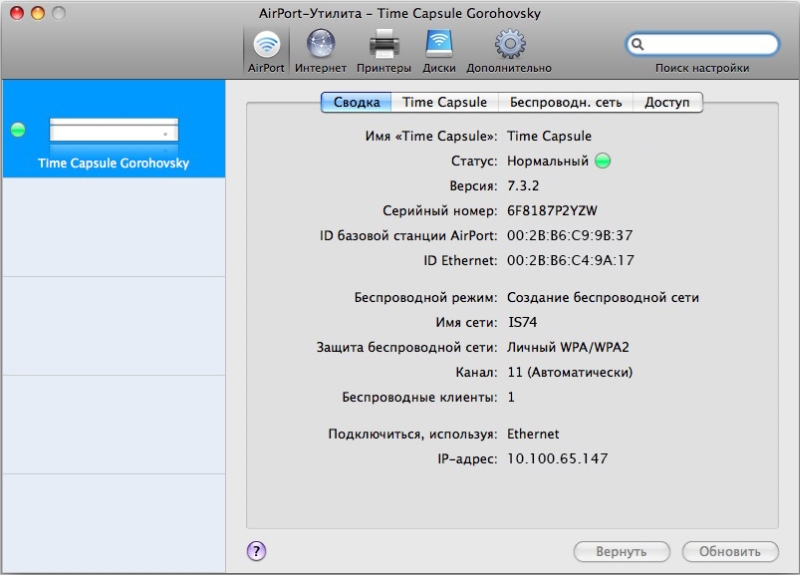Go to the Доступ tab
This screenshot has width=800, height=575.
666,102
